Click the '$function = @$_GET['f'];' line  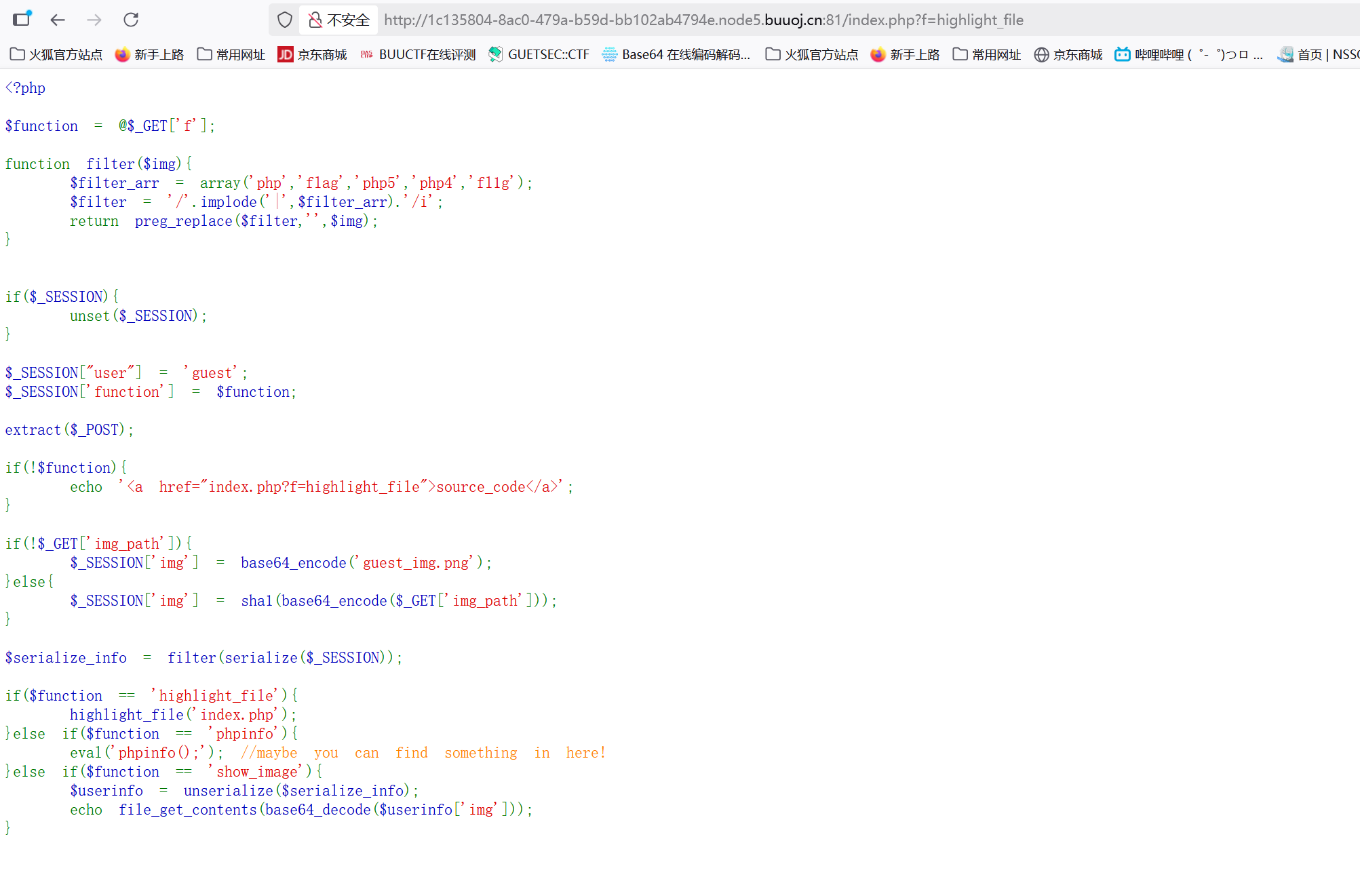click(110, 126)
